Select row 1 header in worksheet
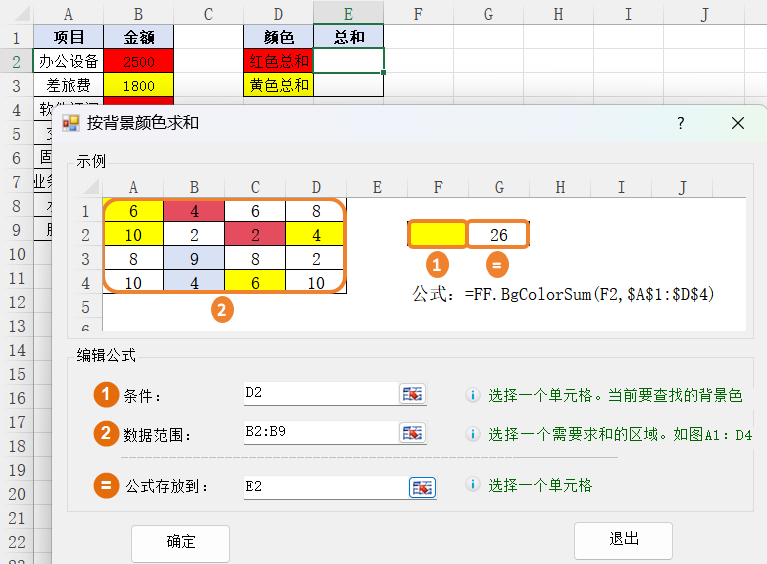The image size is (767, 564). [x=16, y=37]
